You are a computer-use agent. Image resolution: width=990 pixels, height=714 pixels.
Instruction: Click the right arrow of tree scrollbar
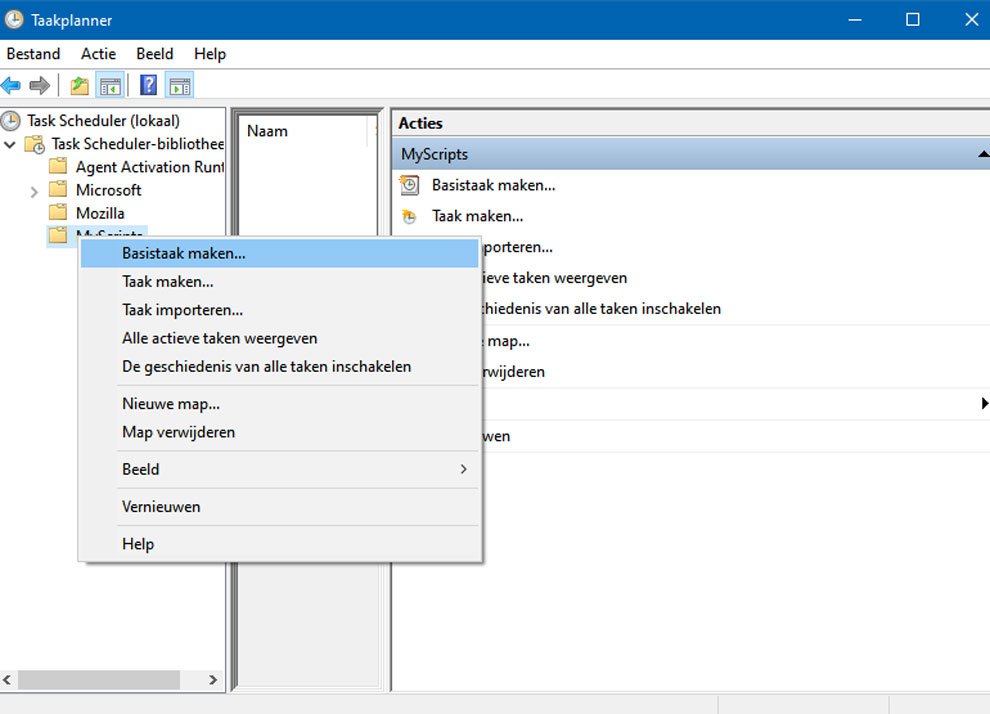213,680
